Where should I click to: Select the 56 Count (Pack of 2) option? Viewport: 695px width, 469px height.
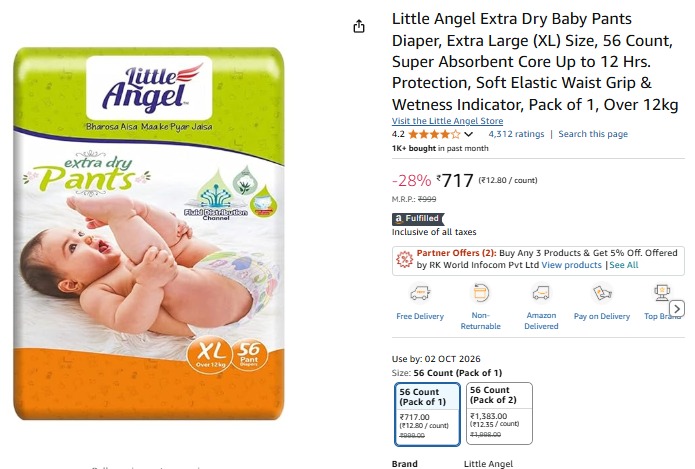tap(499, 413)
